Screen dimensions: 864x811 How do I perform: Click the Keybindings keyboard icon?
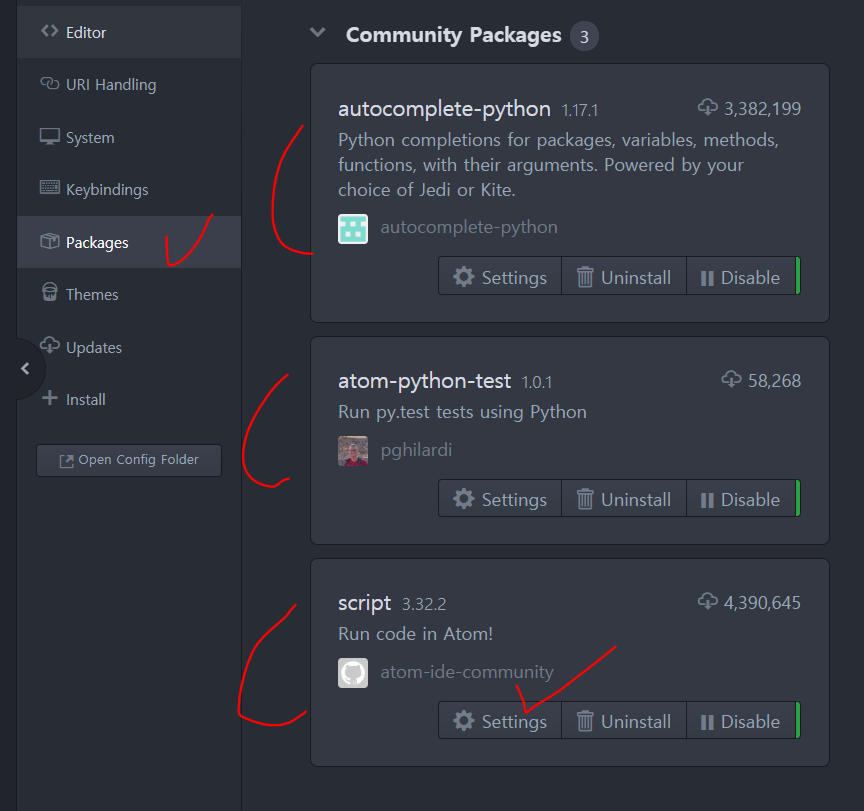click(50, 187)
